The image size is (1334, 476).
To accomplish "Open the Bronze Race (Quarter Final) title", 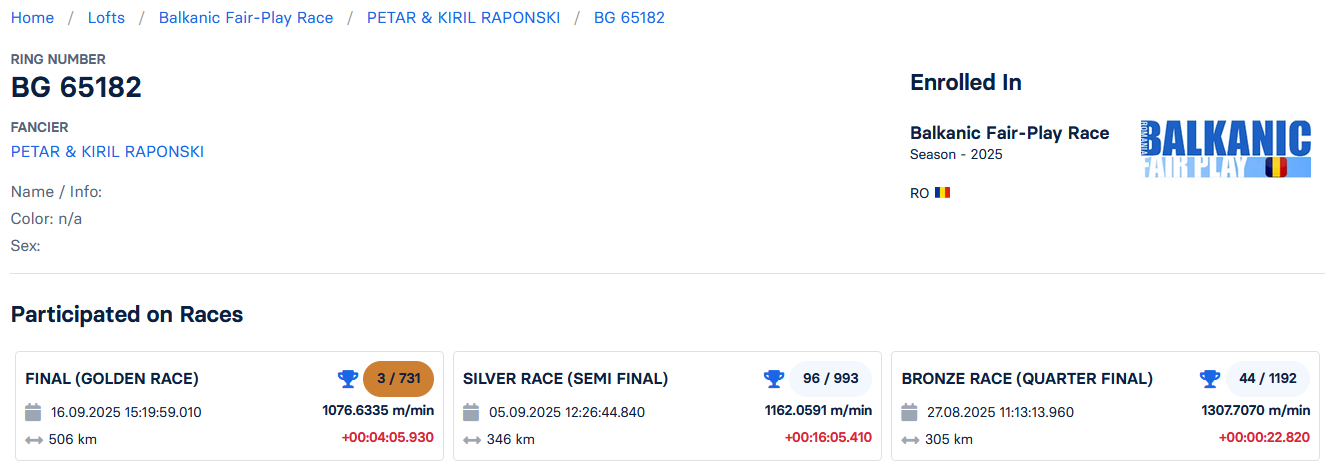I will pyautogui.click(x=1027, y=379).
